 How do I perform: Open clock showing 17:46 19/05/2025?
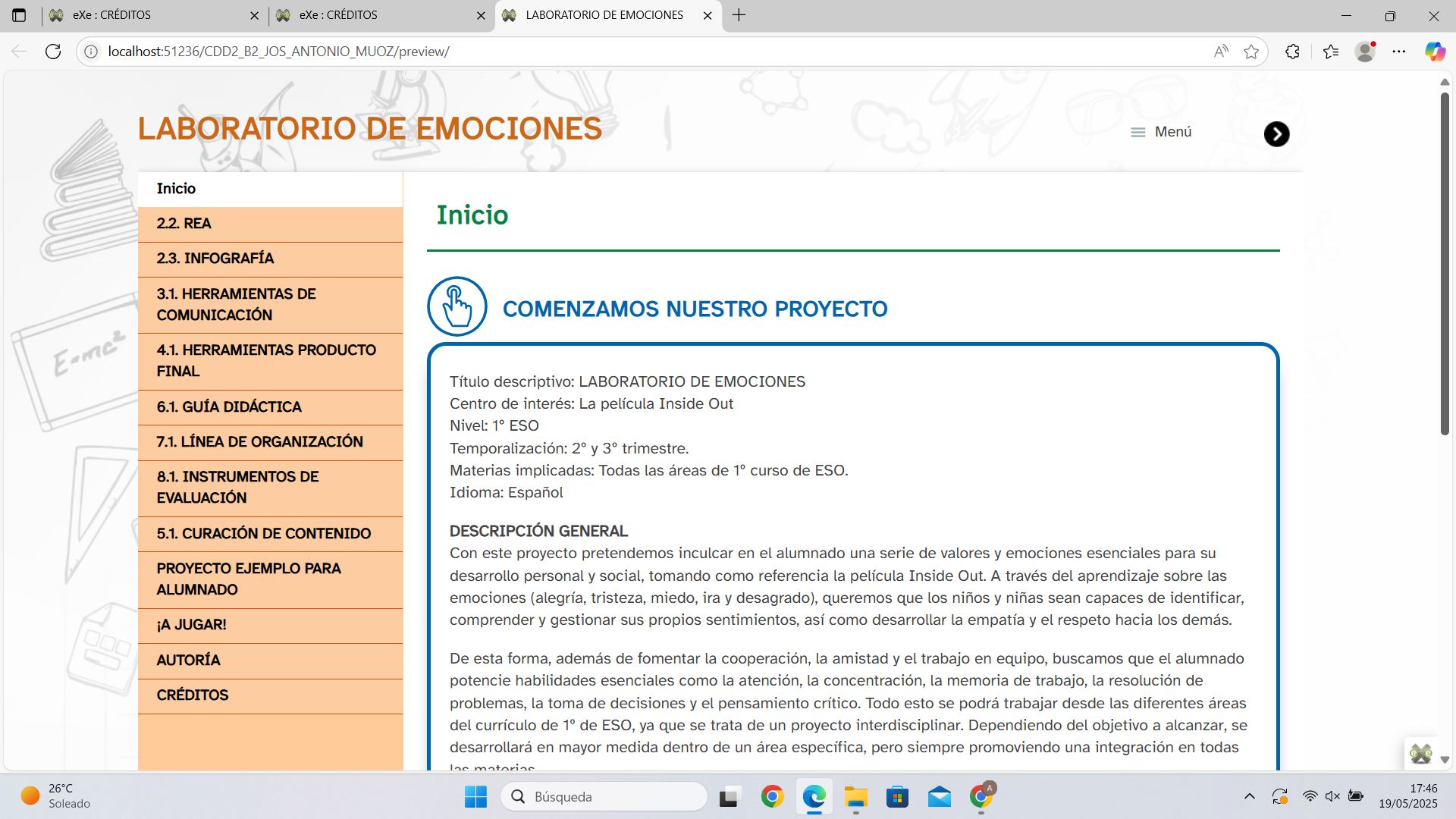(1408, 797)
